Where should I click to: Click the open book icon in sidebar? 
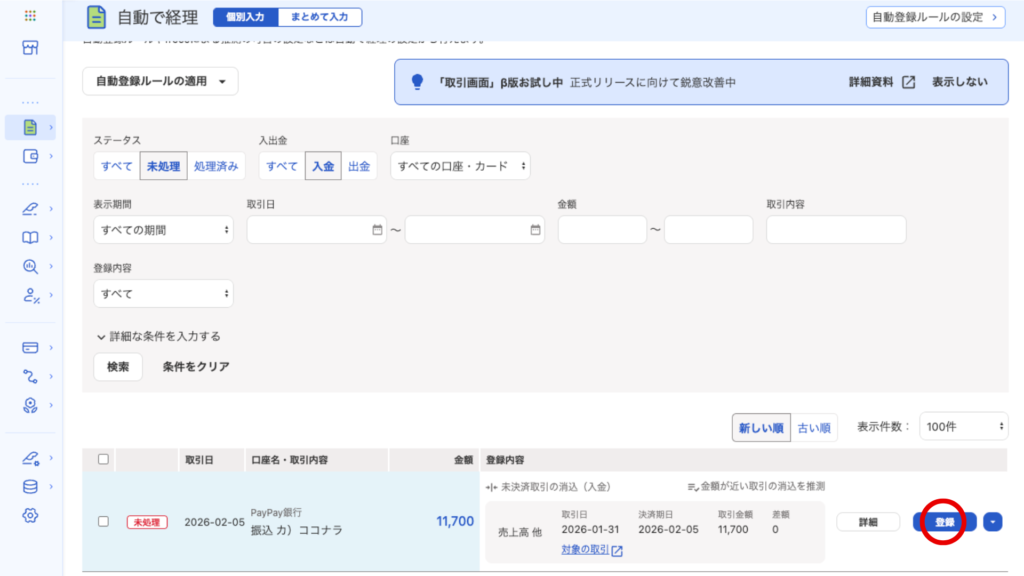click(x=30, y=238)
